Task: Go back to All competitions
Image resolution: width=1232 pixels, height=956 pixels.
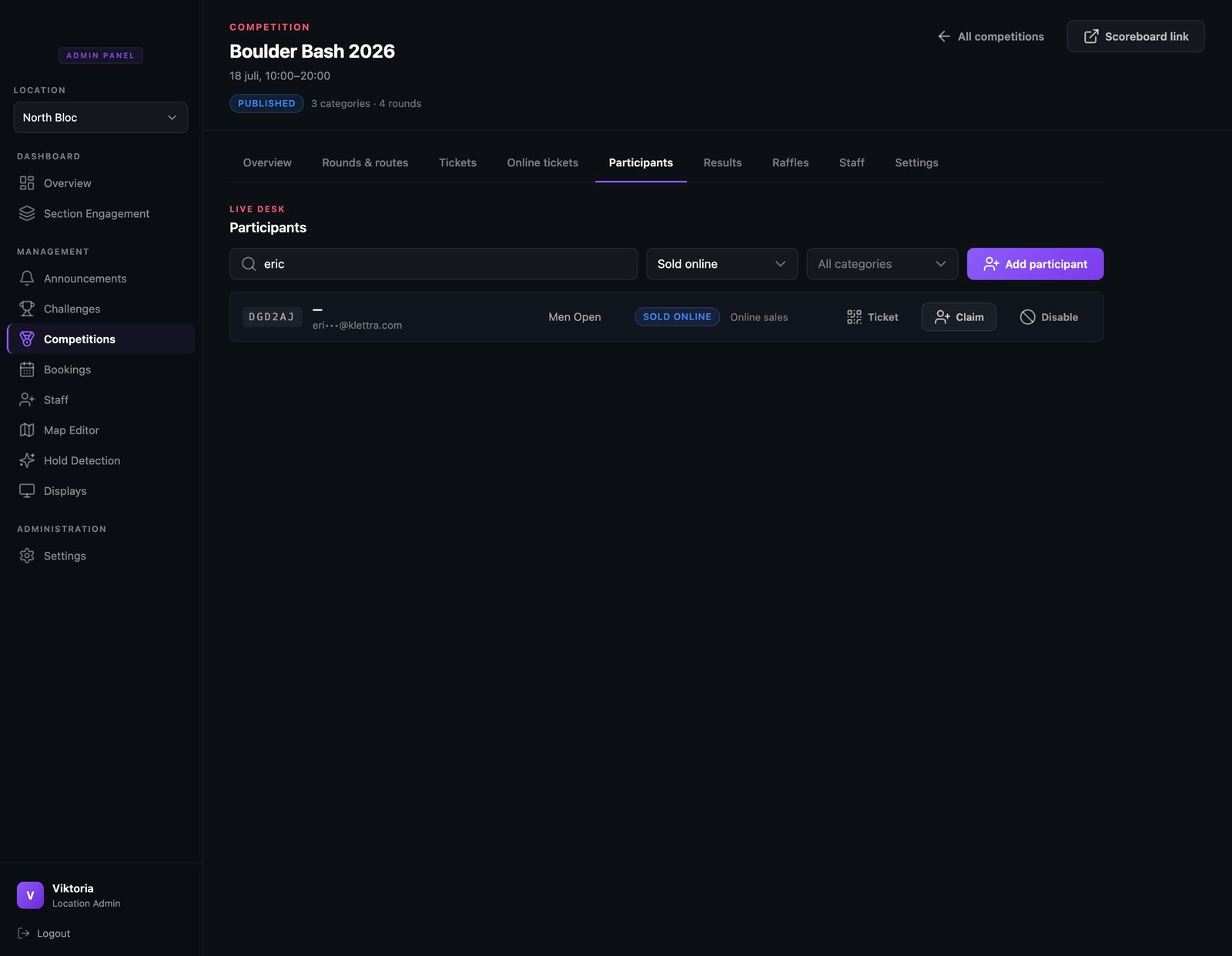Action: coord(990,36)
